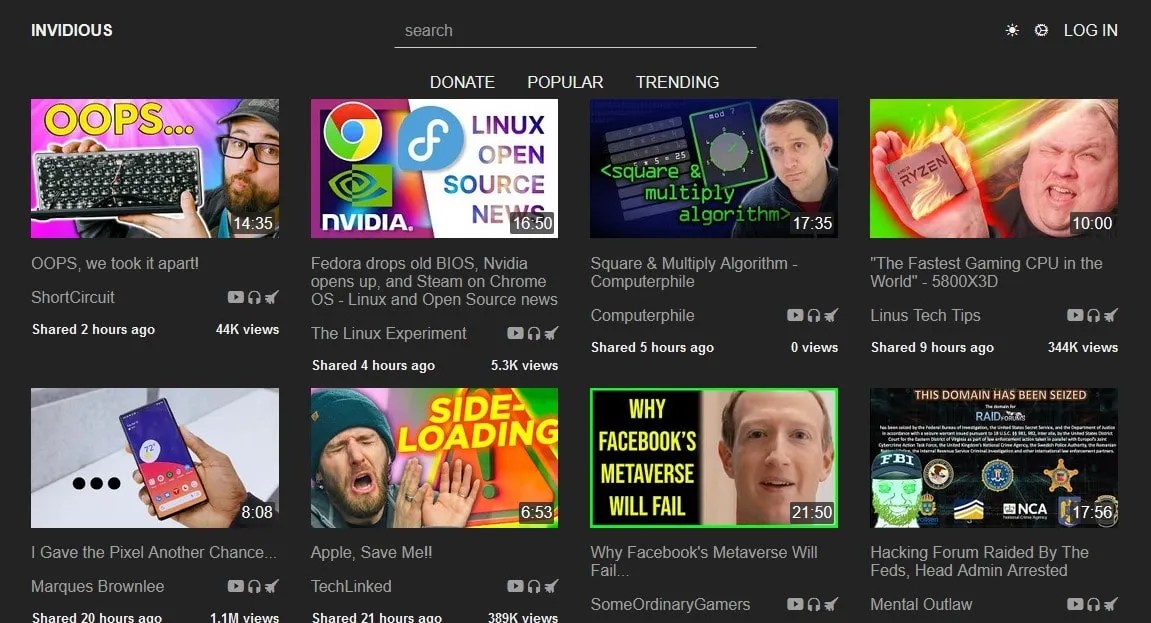This screenshot has width=1151, height=623.
Task: Switch to the POPULAR tab
Action: (x=564, y=82)
